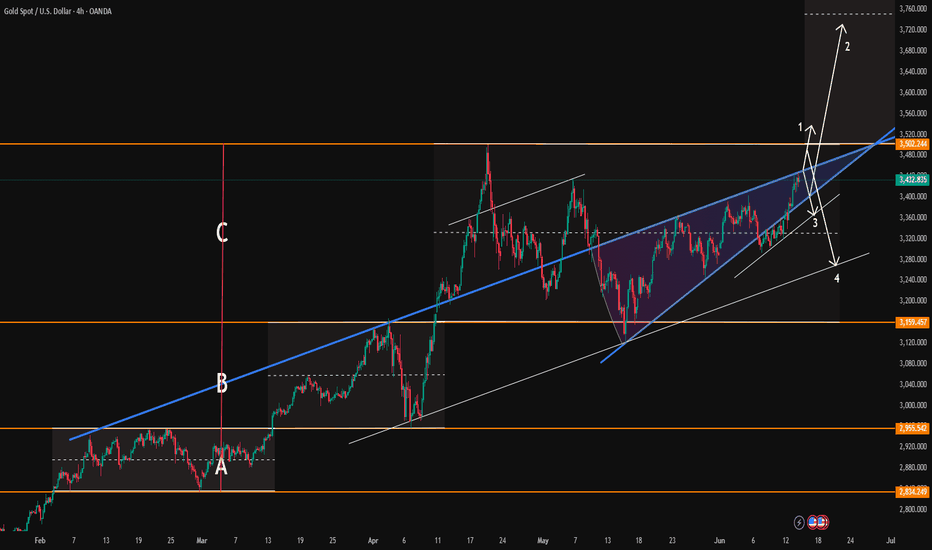Click the 3,760.000 price scale value
The image size is (932, 550).
(914, 8)
